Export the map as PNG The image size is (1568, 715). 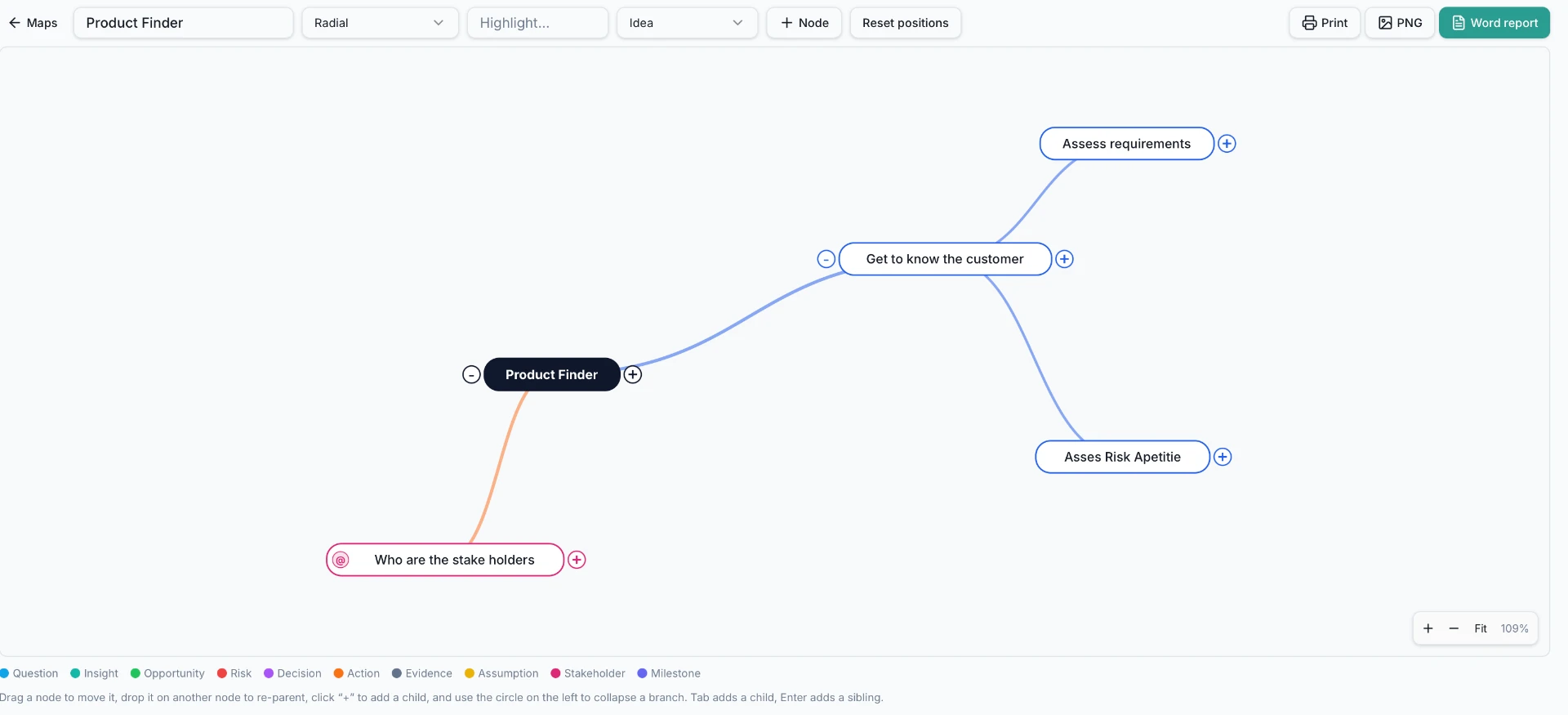tap(1400, 23)
